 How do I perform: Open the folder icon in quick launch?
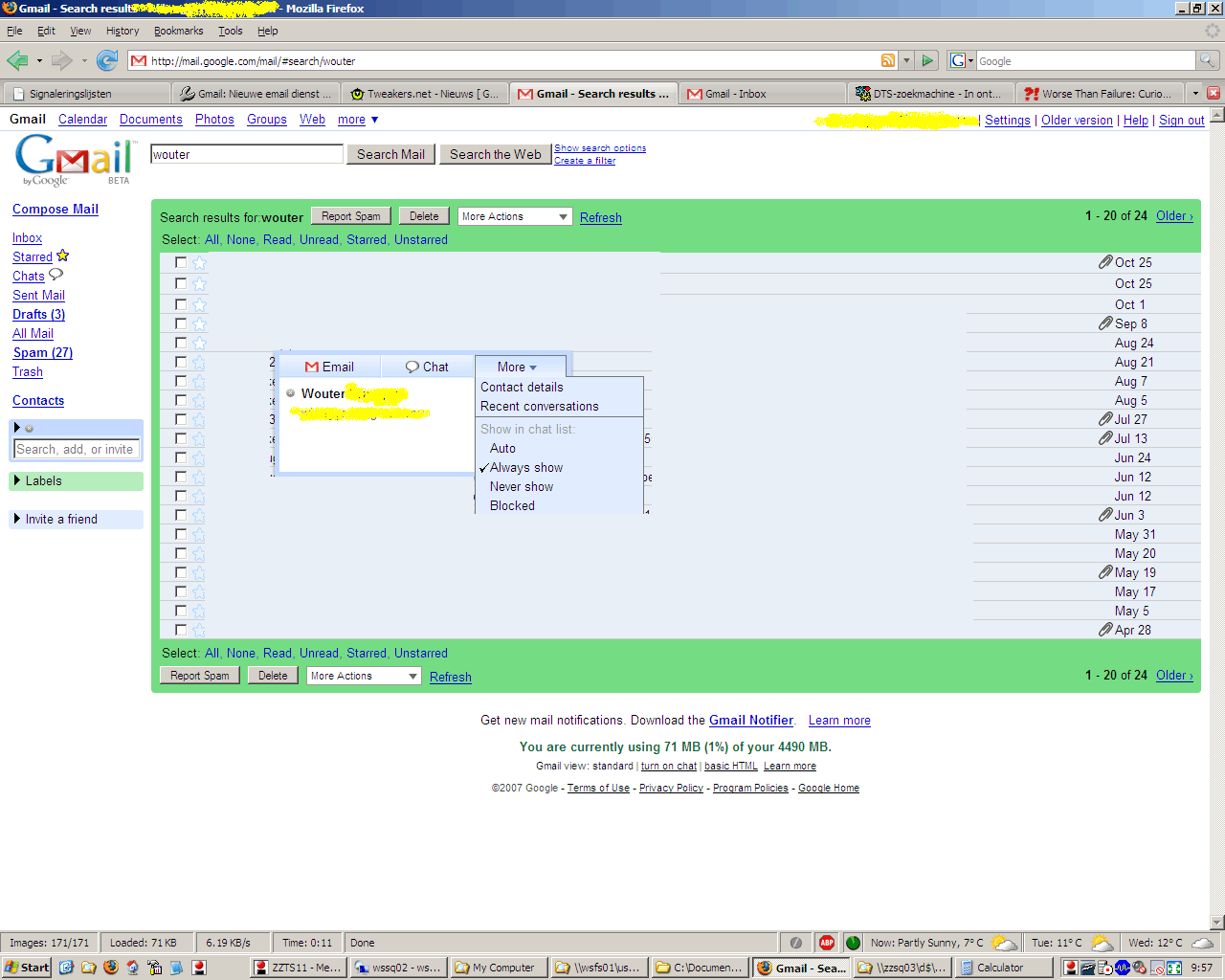click(89, 968)
